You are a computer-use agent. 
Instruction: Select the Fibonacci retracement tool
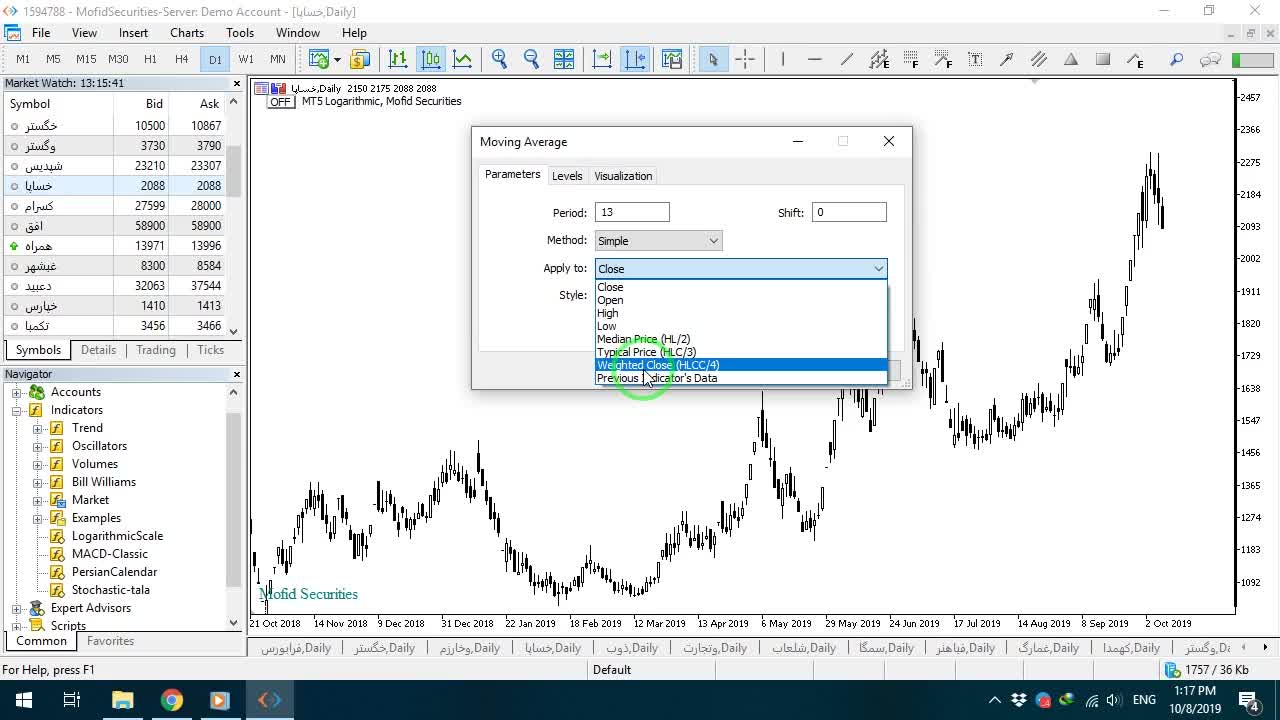[x=911, y=59]
